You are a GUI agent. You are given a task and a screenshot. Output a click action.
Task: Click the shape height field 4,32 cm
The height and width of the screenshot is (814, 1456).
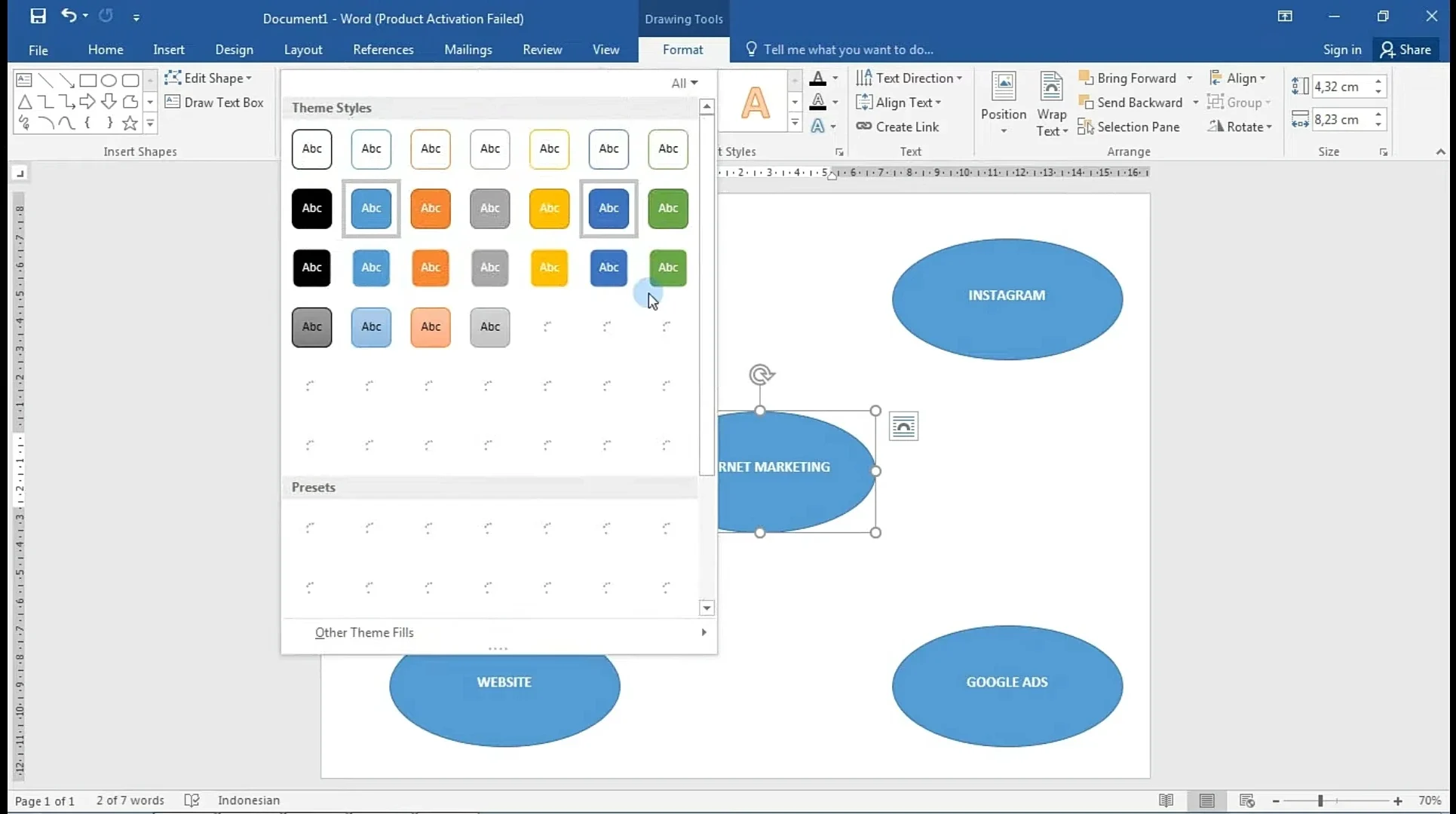pyautogui.click(x=1342, y=87)
